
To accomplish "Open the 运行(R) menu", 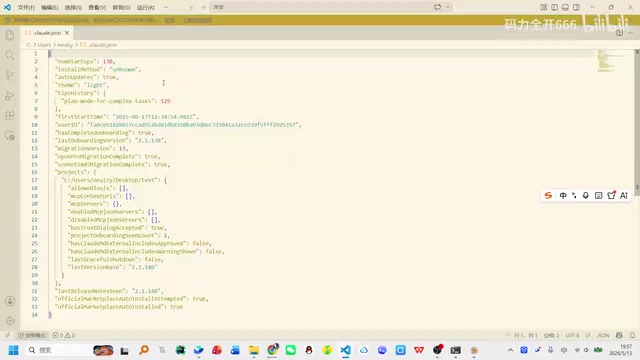I will coord(145,7).
